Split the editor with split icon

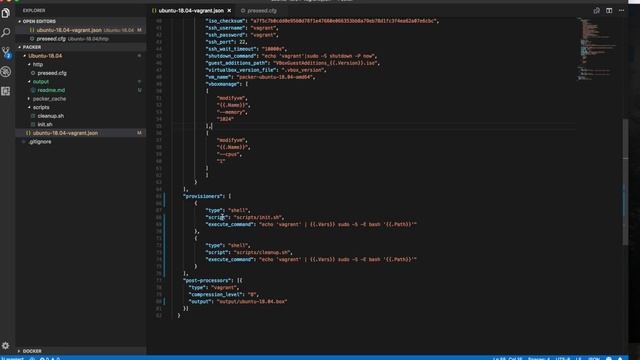click(609, 11)
